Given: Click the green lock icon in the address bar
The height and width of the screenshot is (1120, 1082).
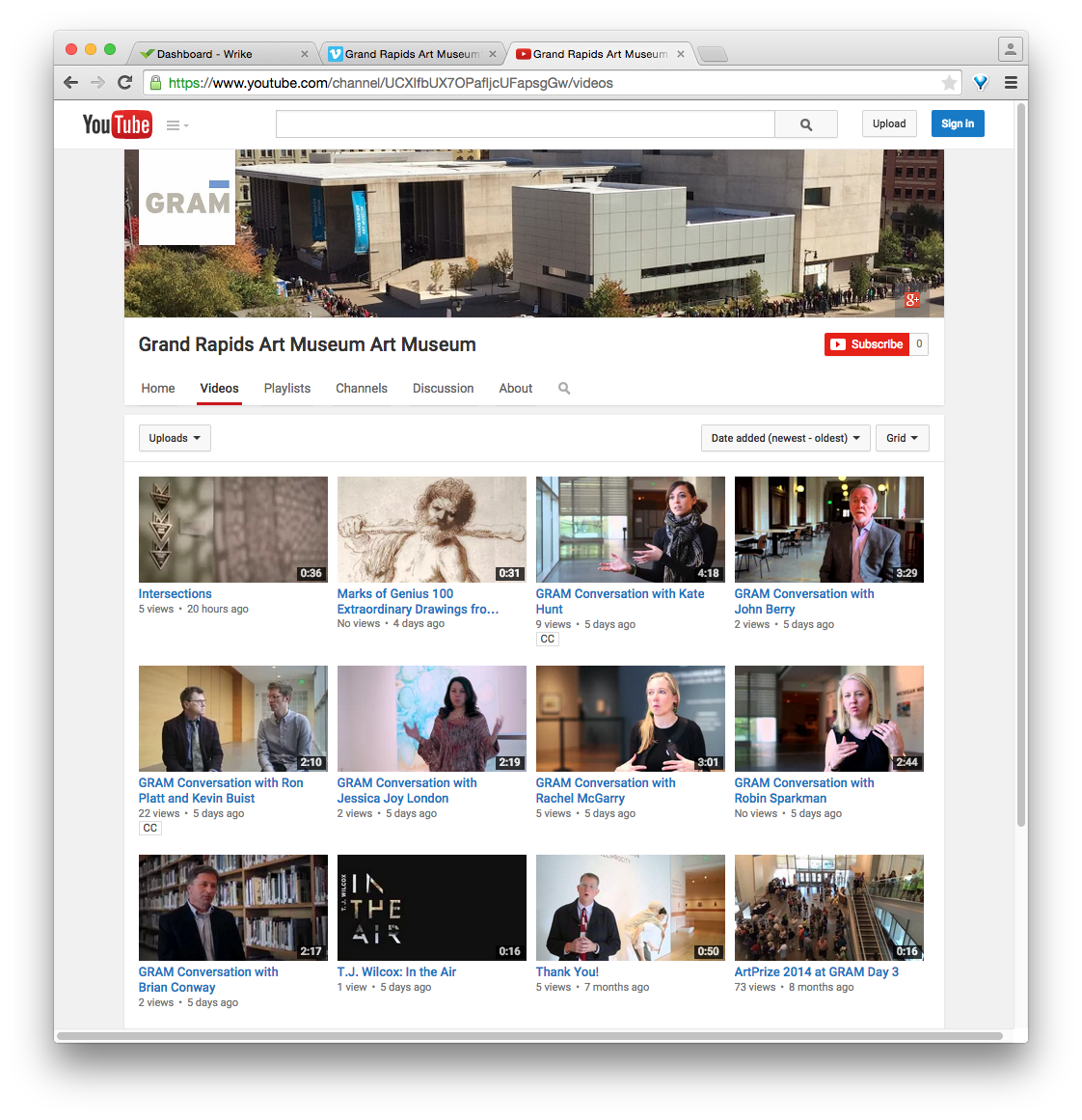Looking at the screenshot, I should [x=155, y=83].
